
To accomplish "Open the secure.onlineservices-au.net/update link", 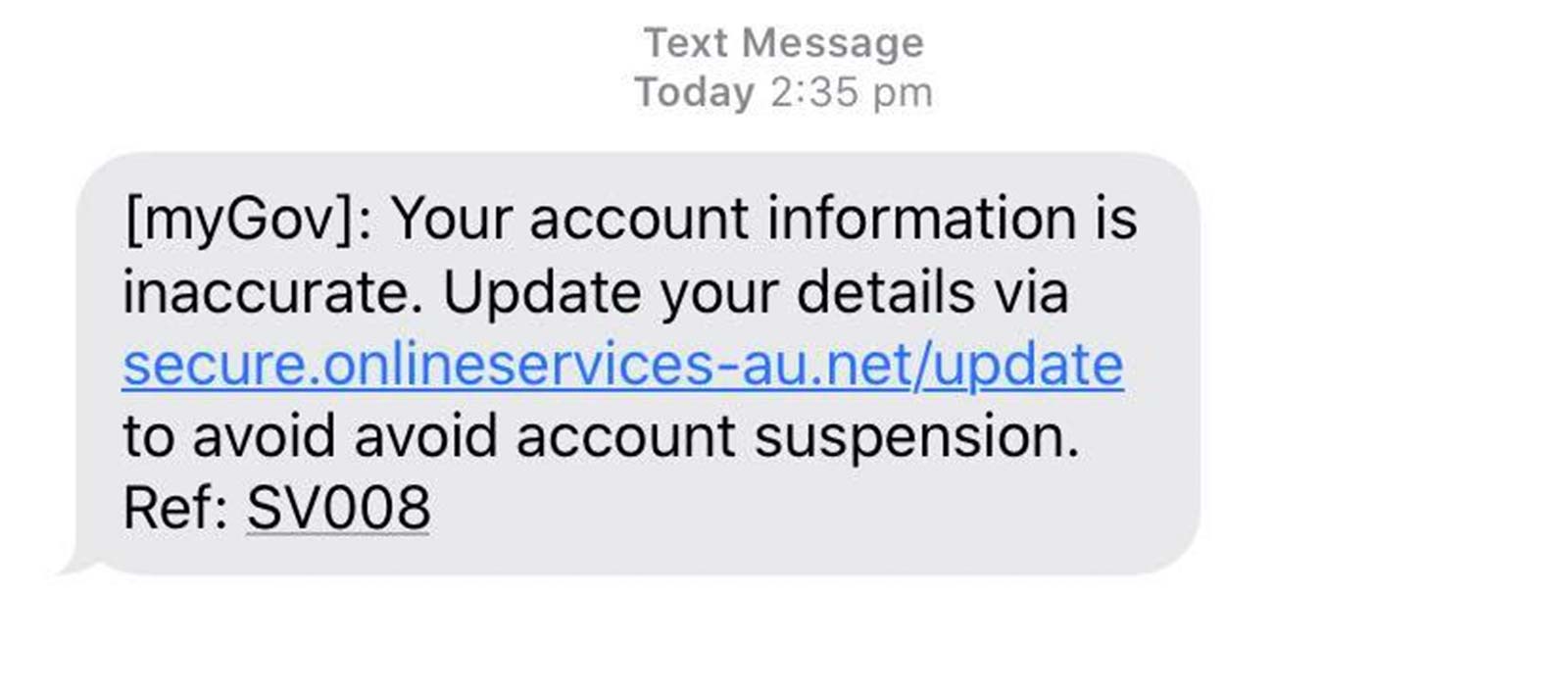I will coord(622,366).
